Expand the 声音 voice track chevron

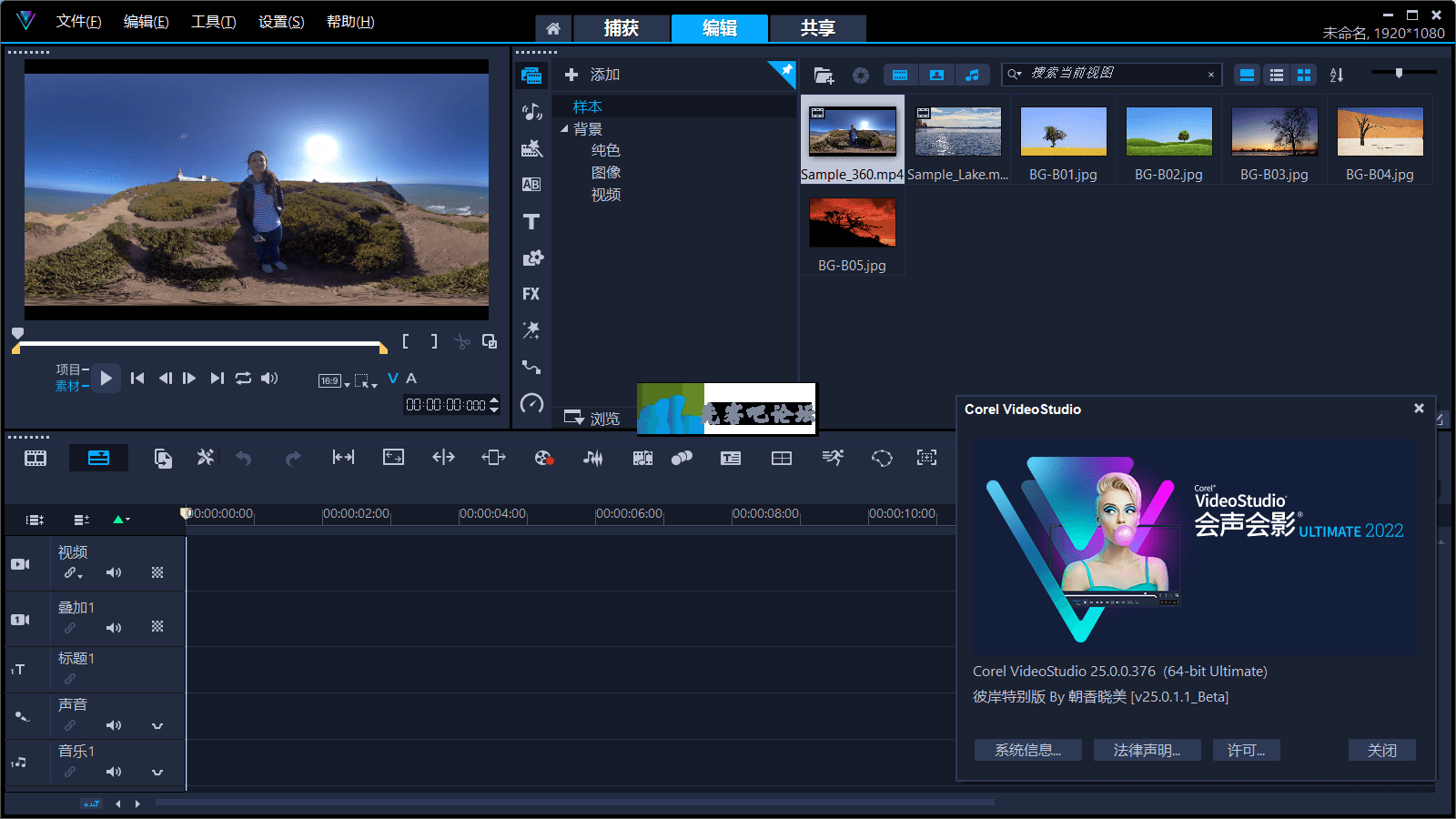(157, 725)
